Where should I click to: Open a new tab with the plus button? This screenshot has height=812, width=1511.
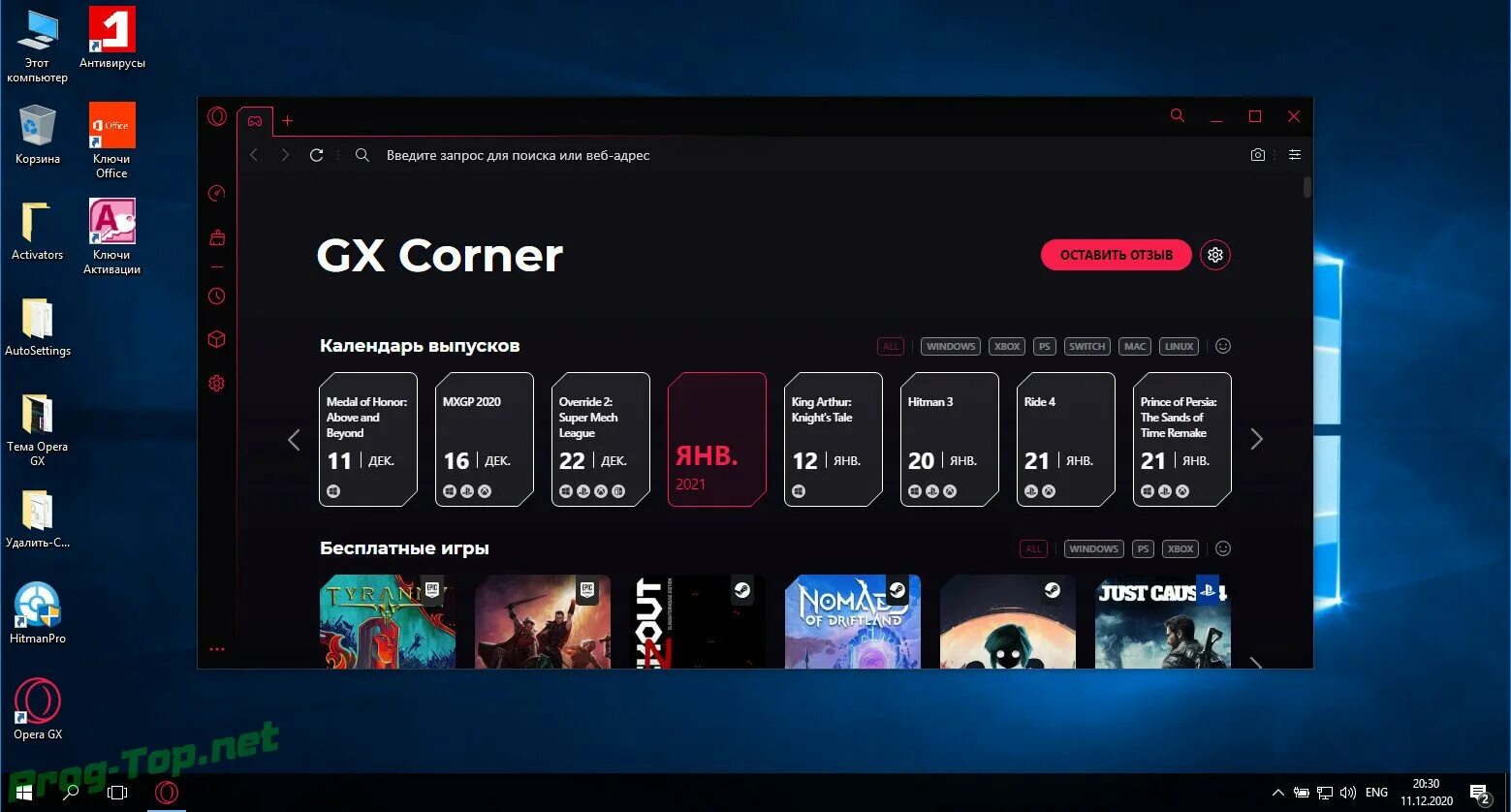[288, 121]
